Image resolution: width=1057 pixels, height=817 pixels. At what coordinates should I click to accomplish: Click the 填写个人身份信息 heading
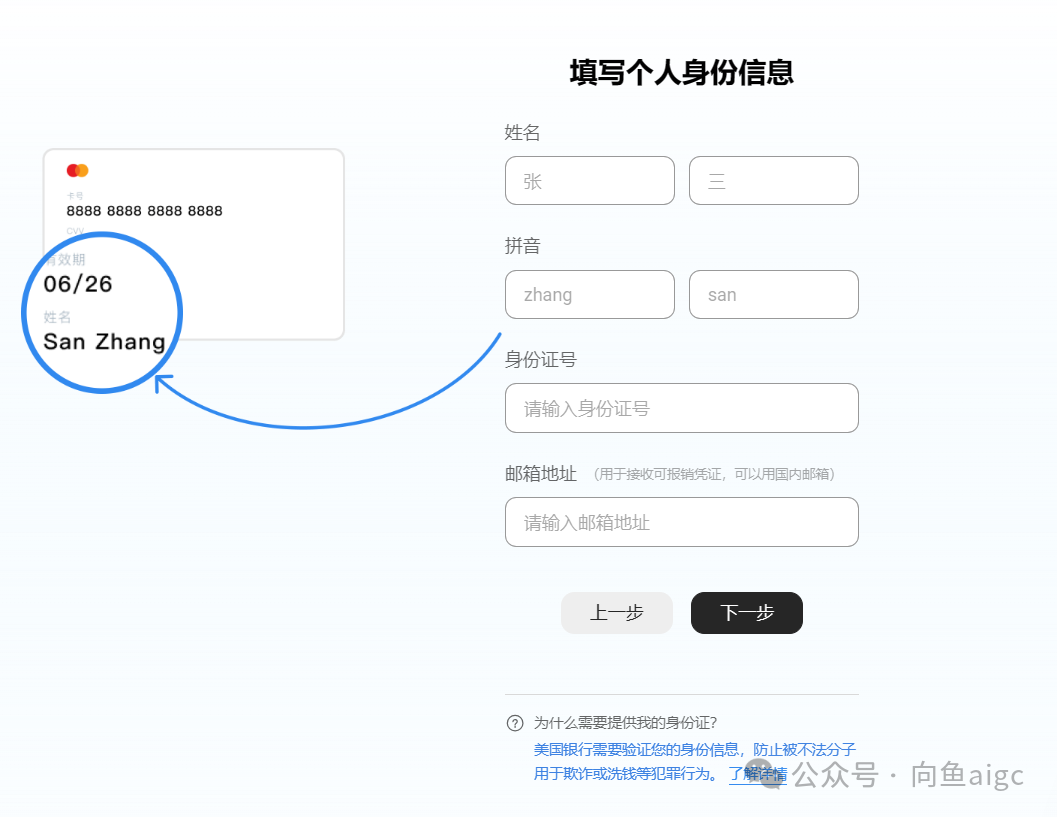(681, 73)
